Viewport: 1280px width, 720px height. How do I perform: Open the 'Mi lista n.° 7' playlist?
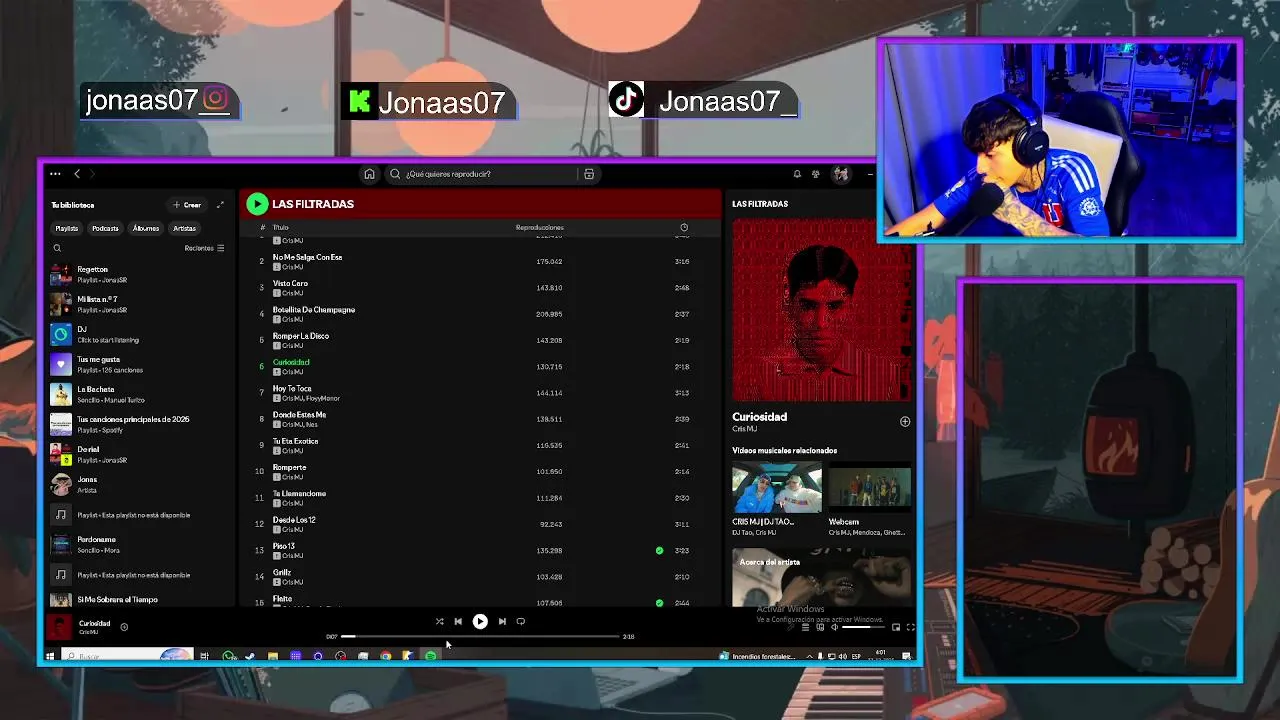pos(138,304)
